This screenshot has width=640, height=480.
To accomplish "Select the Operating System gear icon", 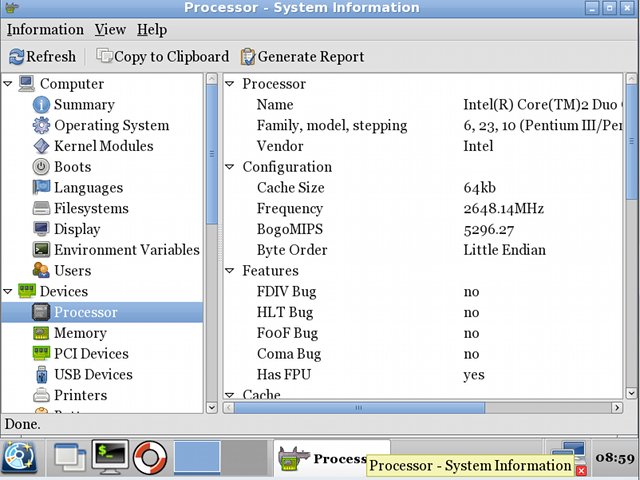I will point(41,125).
